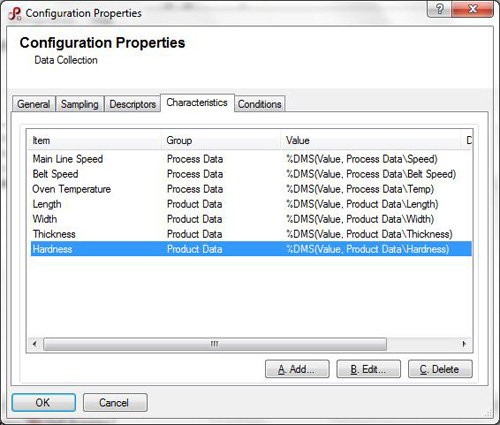Viewport: 500px width, 425px height.
Task: Click the horizontal scrollbar thumb
Action: pyautogui.click(x=215, y=344)
